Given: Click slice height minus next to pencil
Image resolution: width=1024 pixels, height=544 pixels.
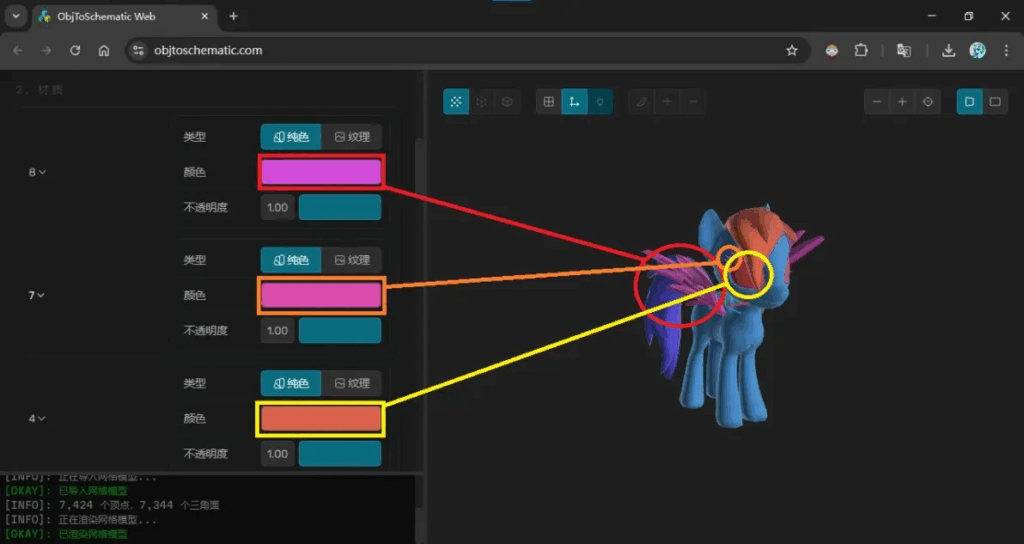Looking at the screenshot, I should point(692,102).
